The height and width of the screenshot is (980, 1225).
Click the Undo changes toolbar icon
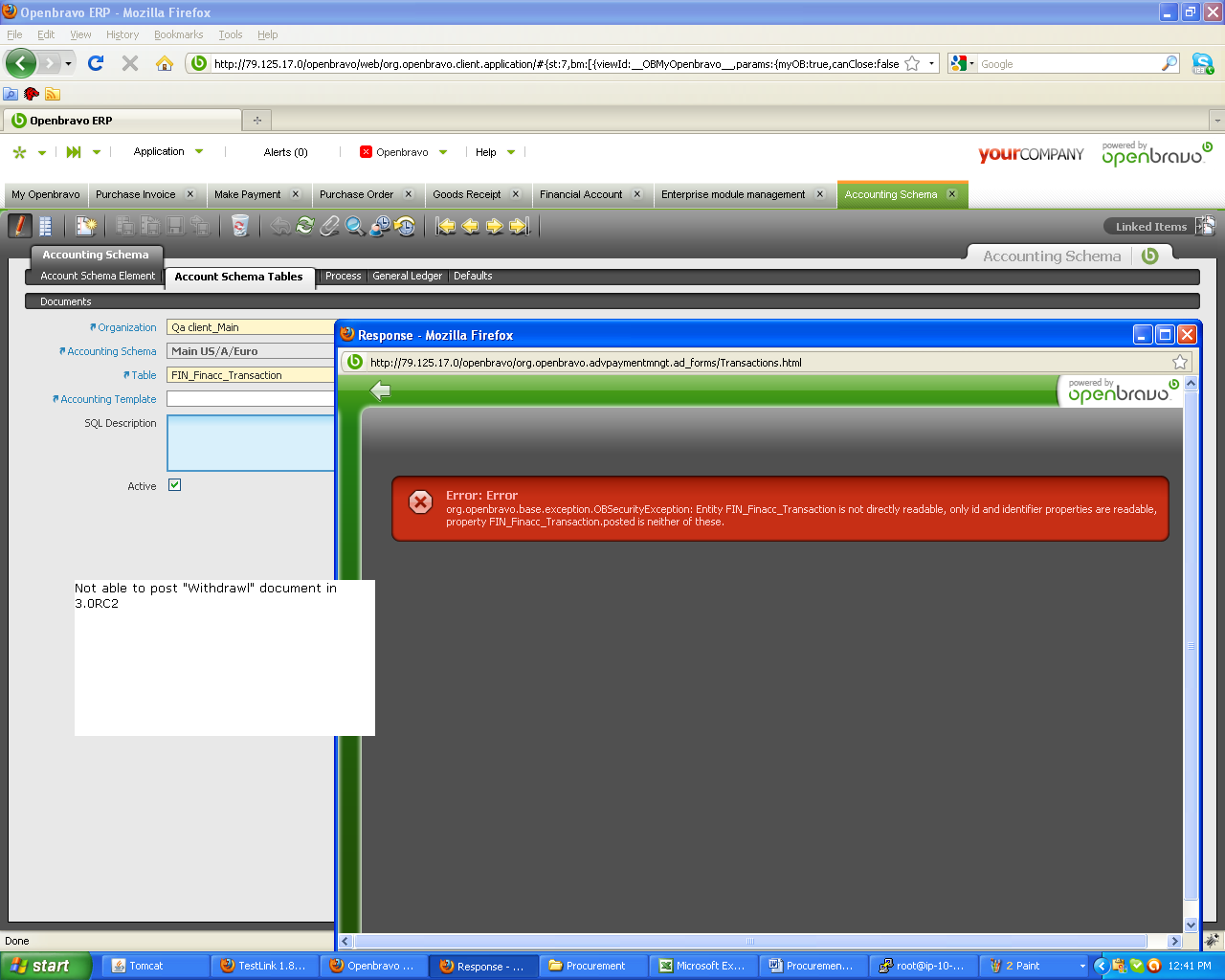coord(280,226)
